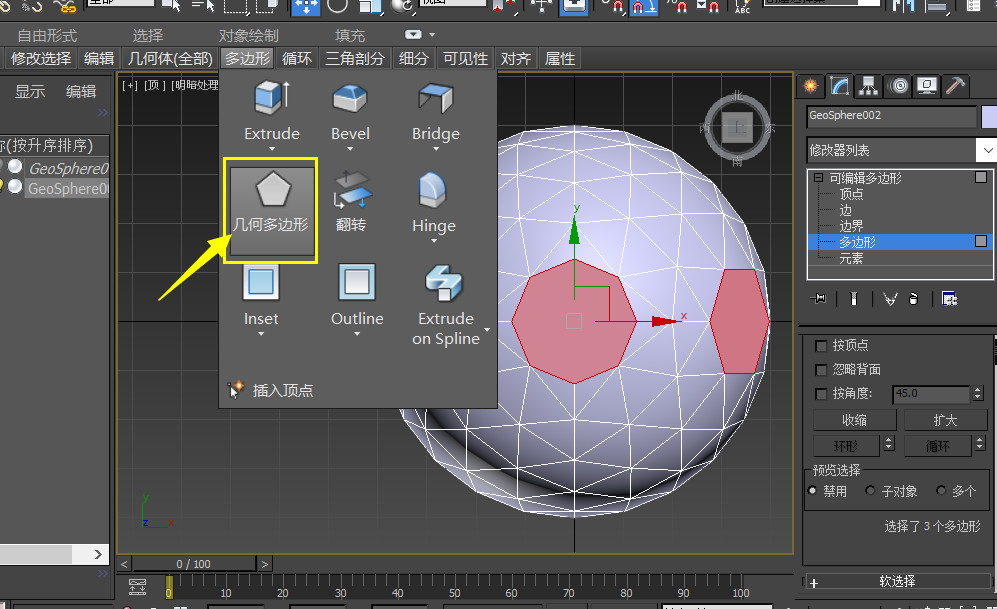
Task: Open the Utilities hammer panel tab
Action: [x=956, y=86]
